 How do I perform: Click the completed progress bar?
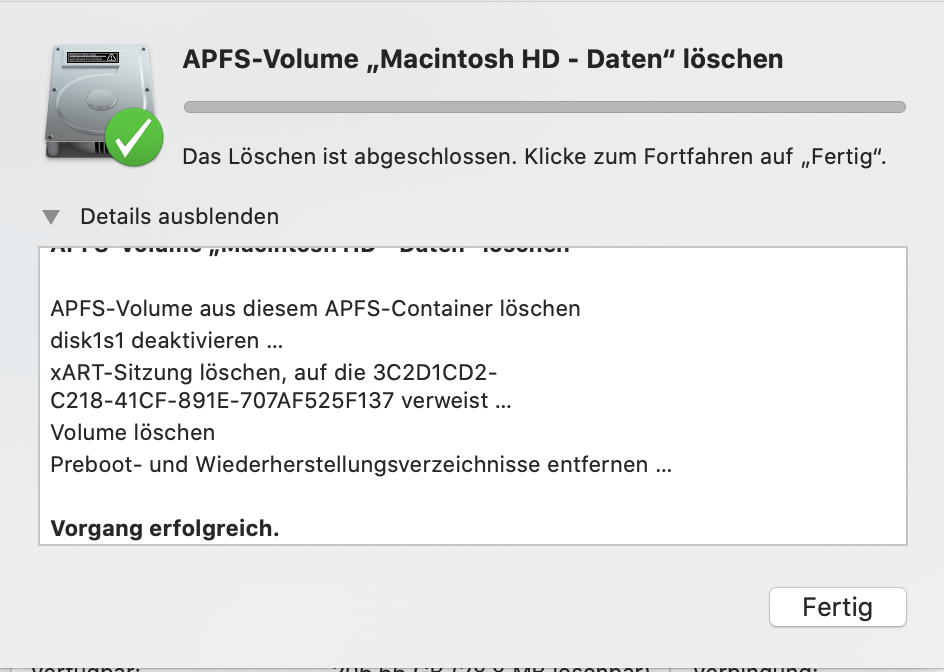pos(545,107)
